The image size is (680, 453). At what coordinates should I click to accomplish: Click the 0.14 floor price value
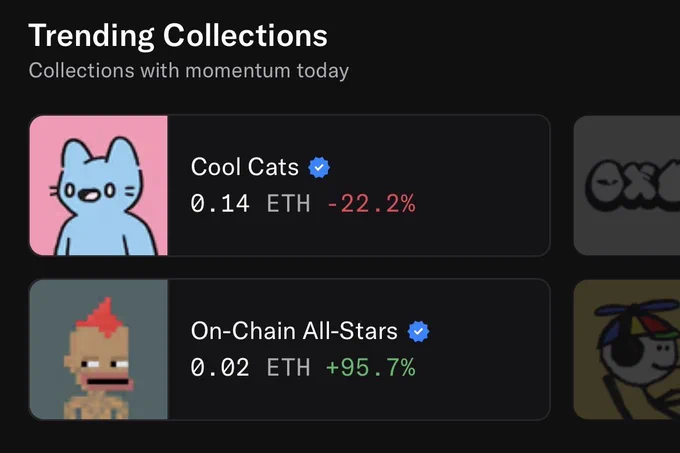(x=220, y=203)
